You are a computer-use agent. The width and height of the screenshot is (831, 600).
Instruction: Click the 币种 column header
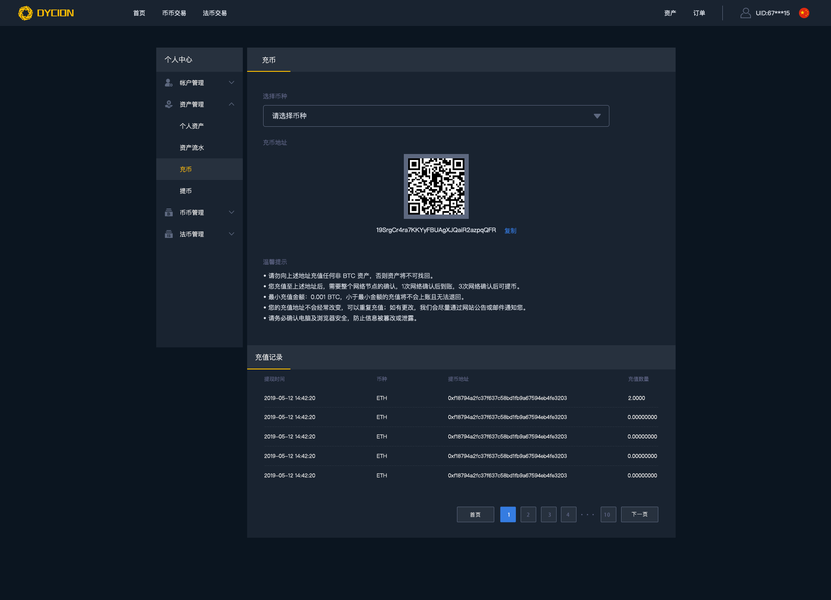tap(382, 379)
